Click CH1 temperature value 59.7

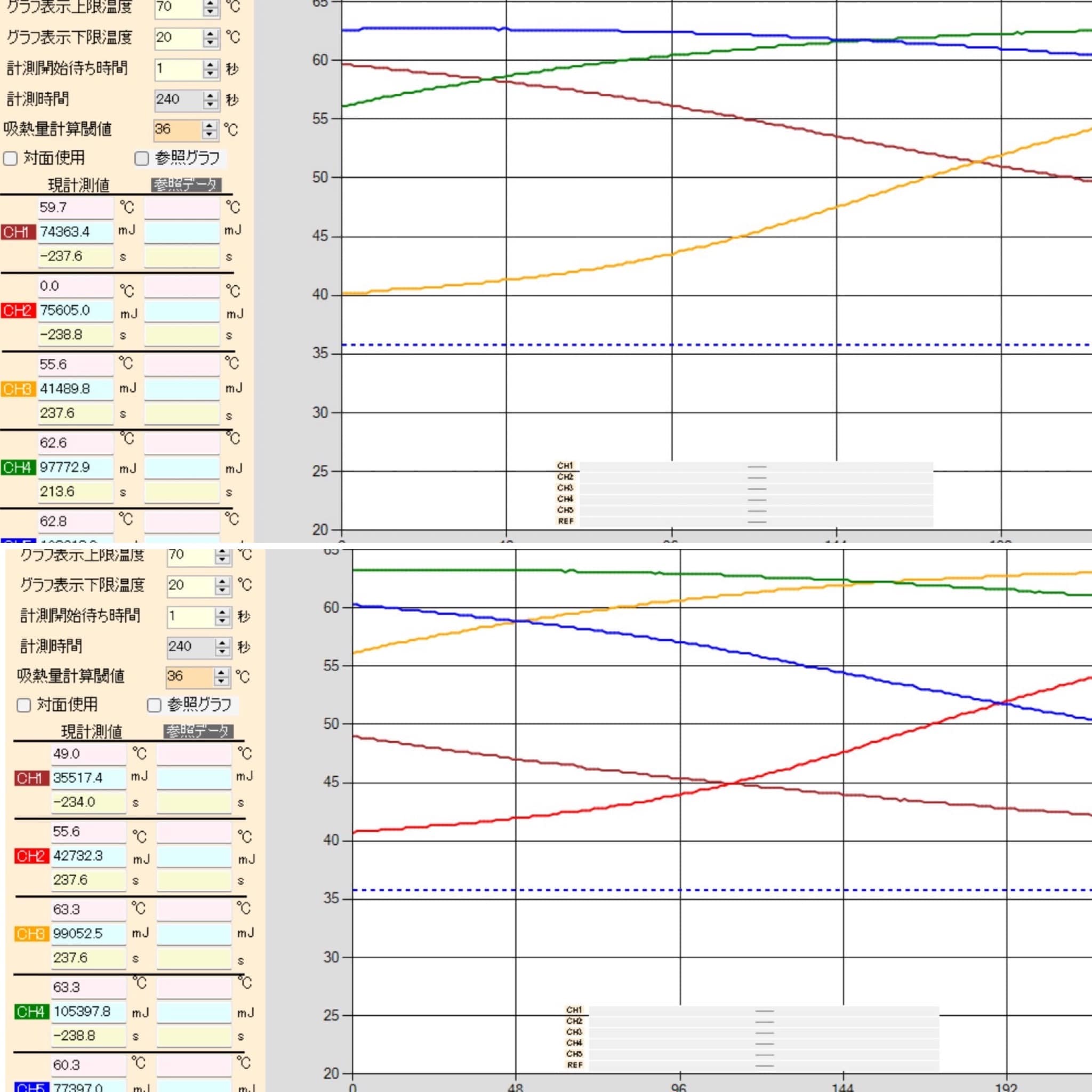point(76,208)
